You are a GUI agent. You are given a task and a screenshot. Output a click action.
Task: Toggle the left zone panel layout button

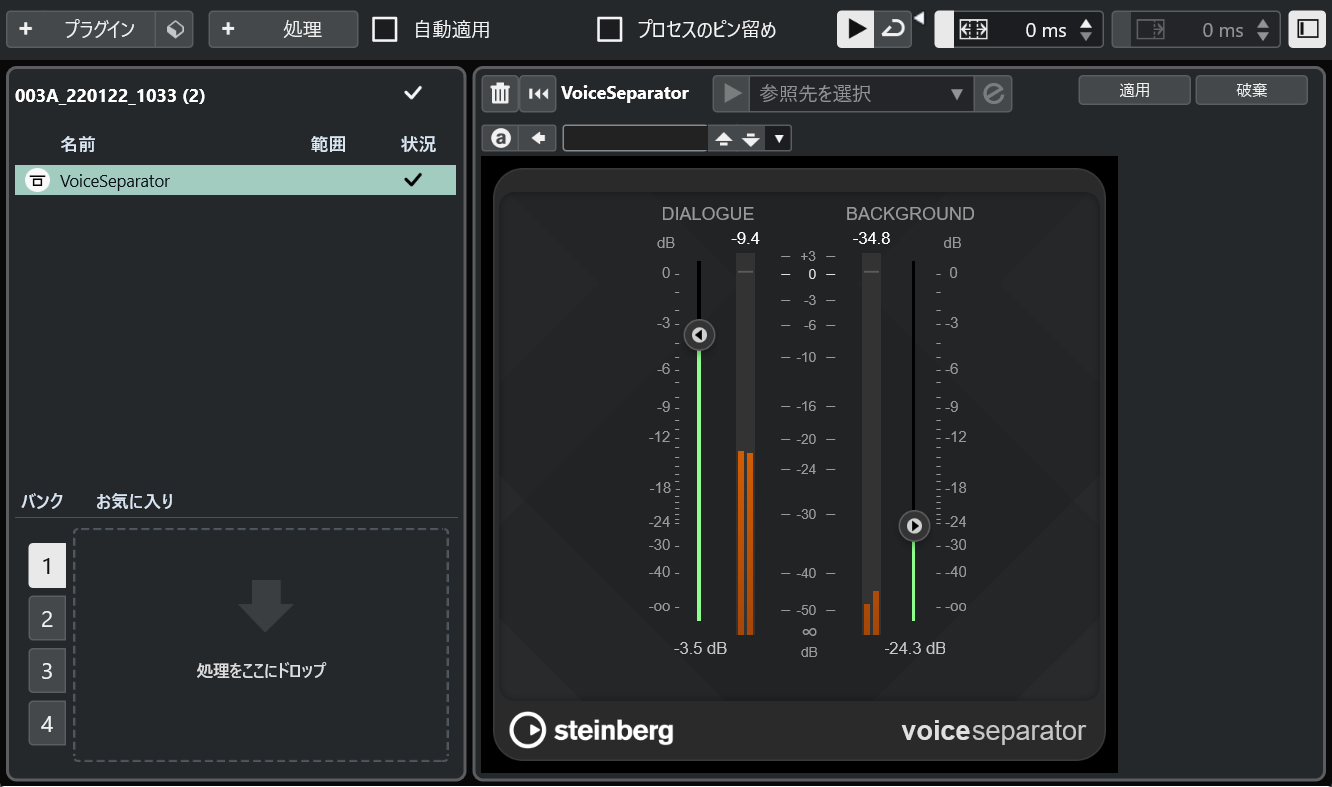click(1307, 30)
